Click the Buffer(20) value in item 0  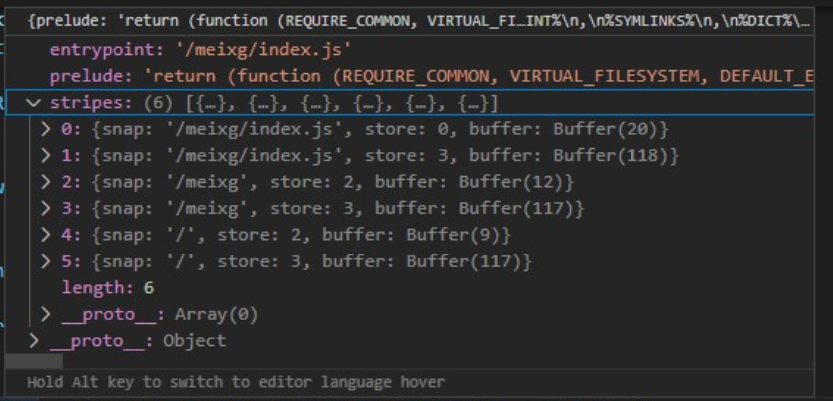(x=609, y=129)
